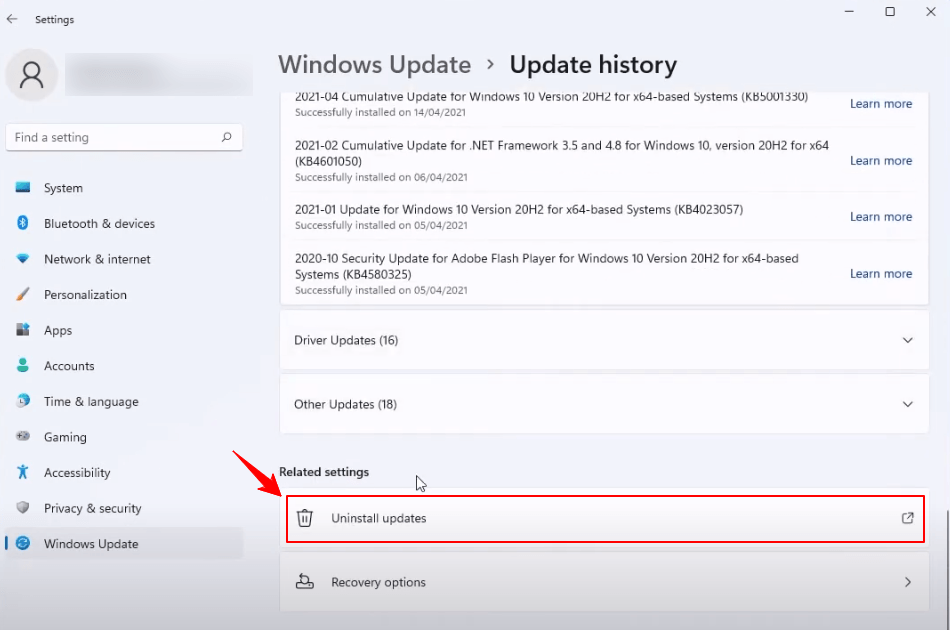The width and height of the screenshot is (950, 630).
Task: Expand the Driver Updates (16) section
Action: 908,340
